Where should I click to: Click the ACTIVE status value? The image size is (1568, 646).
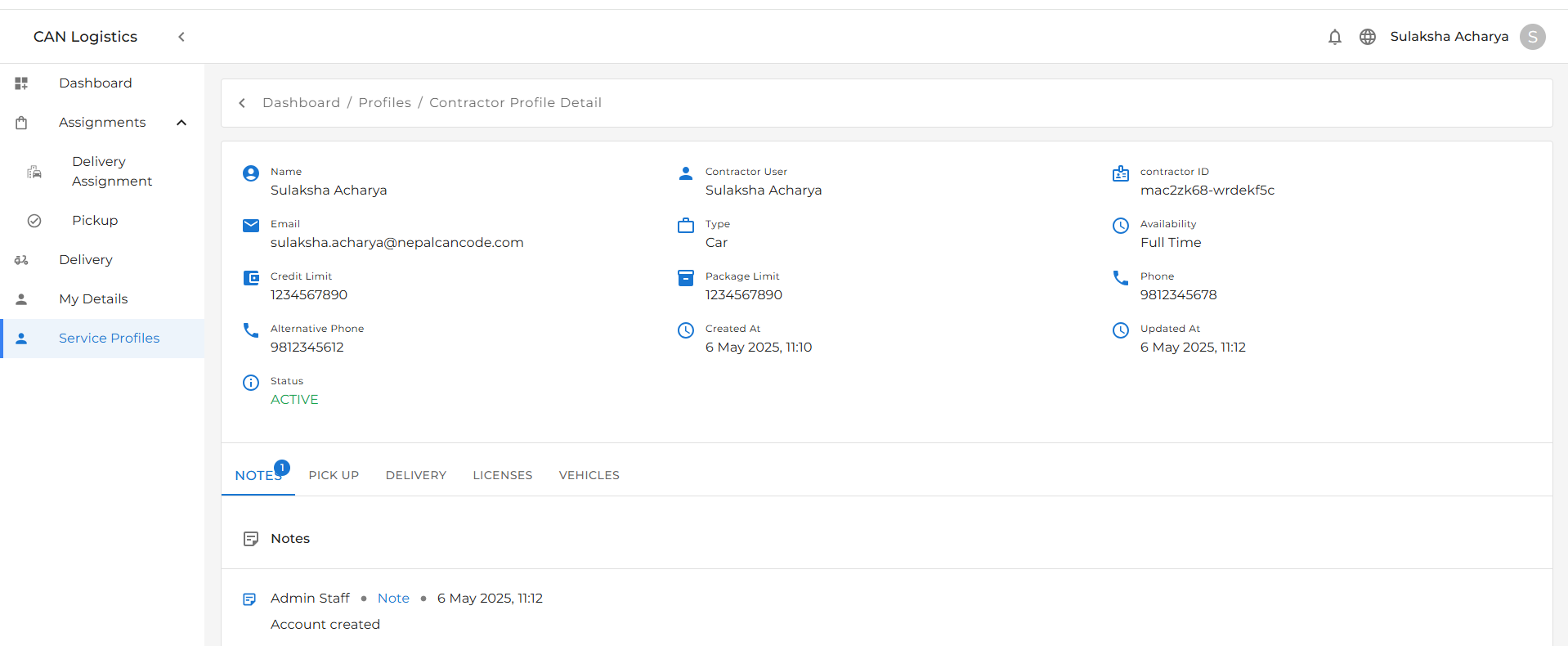tap(294, 400)
